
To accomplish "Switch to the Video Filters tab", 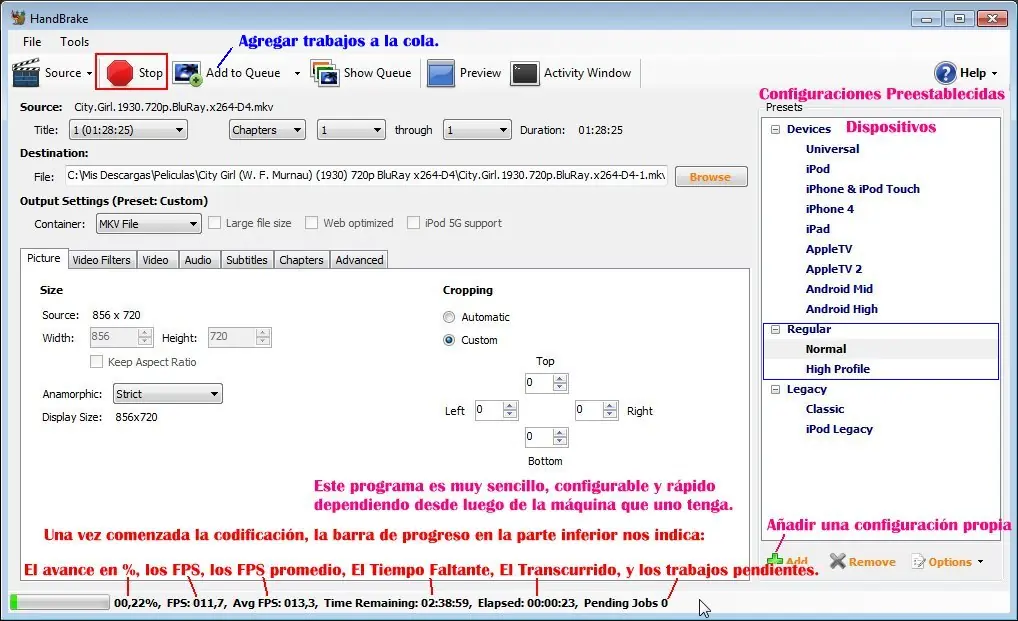I will [x=101, y=260].
